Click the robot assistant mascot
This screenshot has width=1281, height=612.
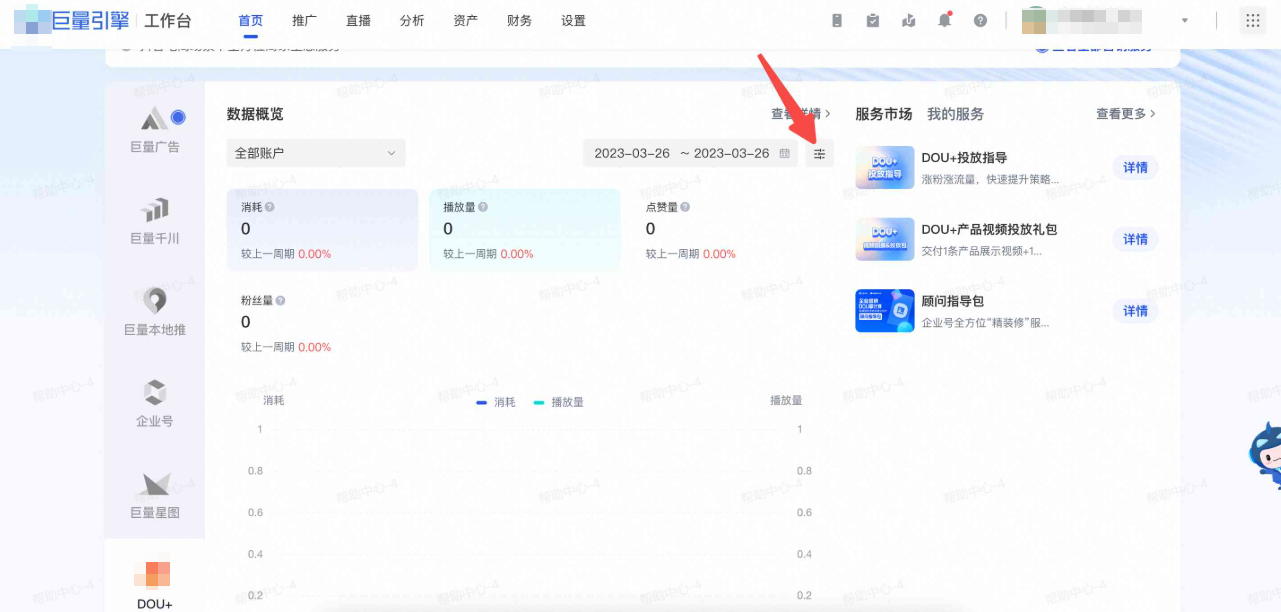click(1265, 455)
